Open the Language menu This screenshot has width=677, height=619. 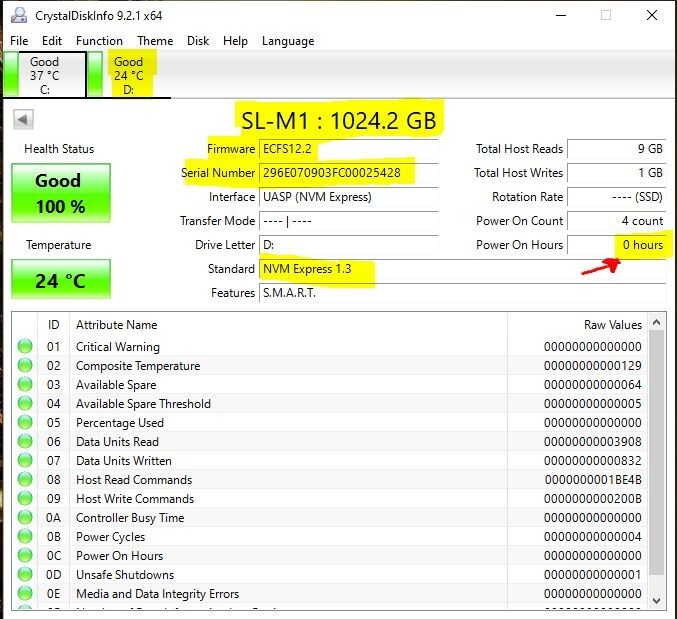click(288, 41)
